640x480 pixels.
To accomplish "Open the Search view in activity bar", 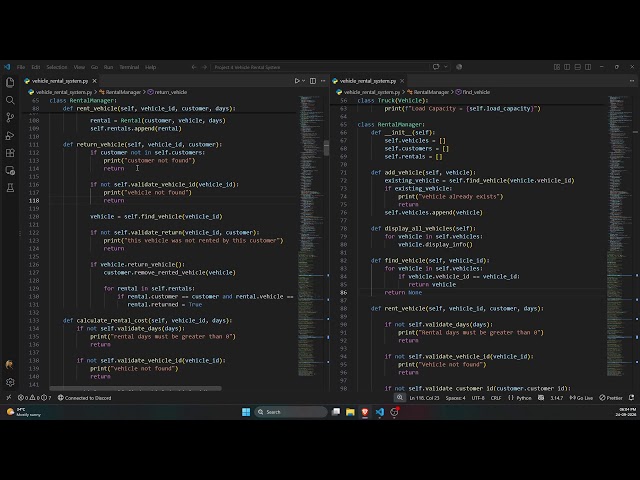I will pos(10,100).
